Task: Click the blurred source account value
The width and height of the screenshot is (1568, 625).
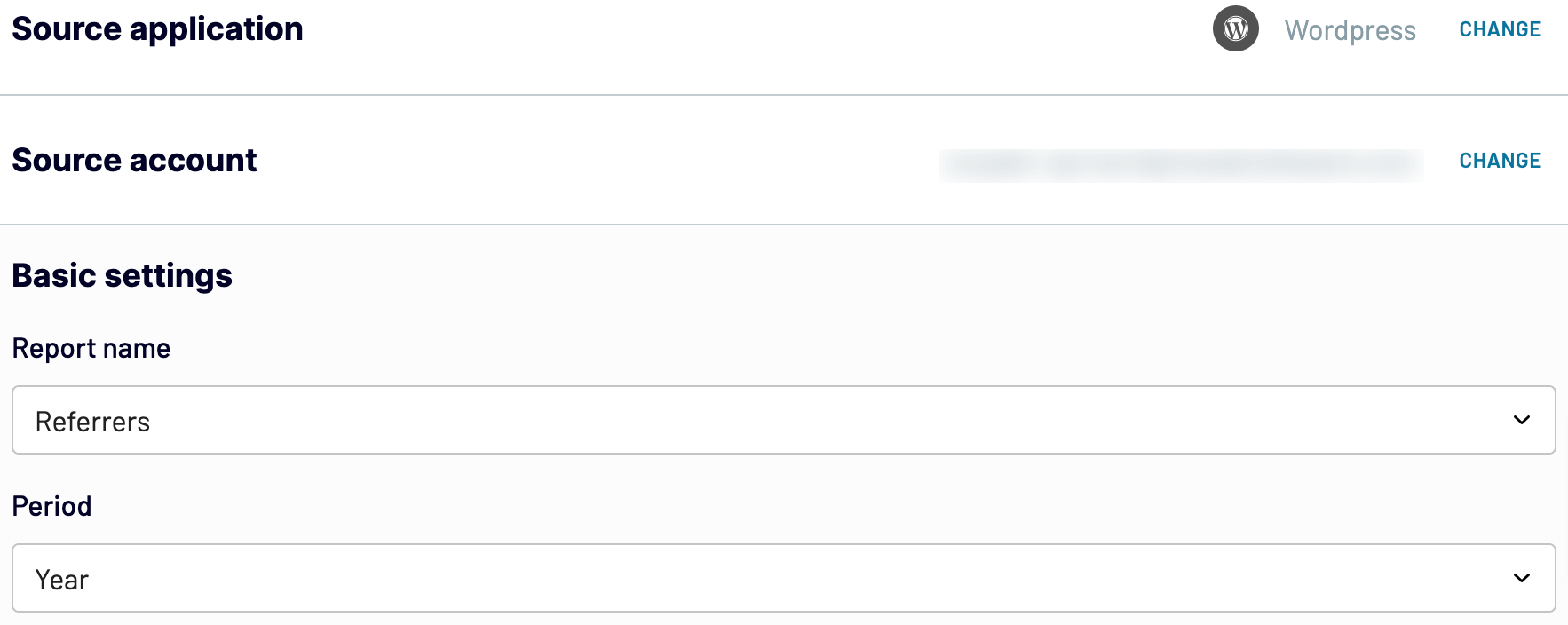Action: coord(1181,164)
